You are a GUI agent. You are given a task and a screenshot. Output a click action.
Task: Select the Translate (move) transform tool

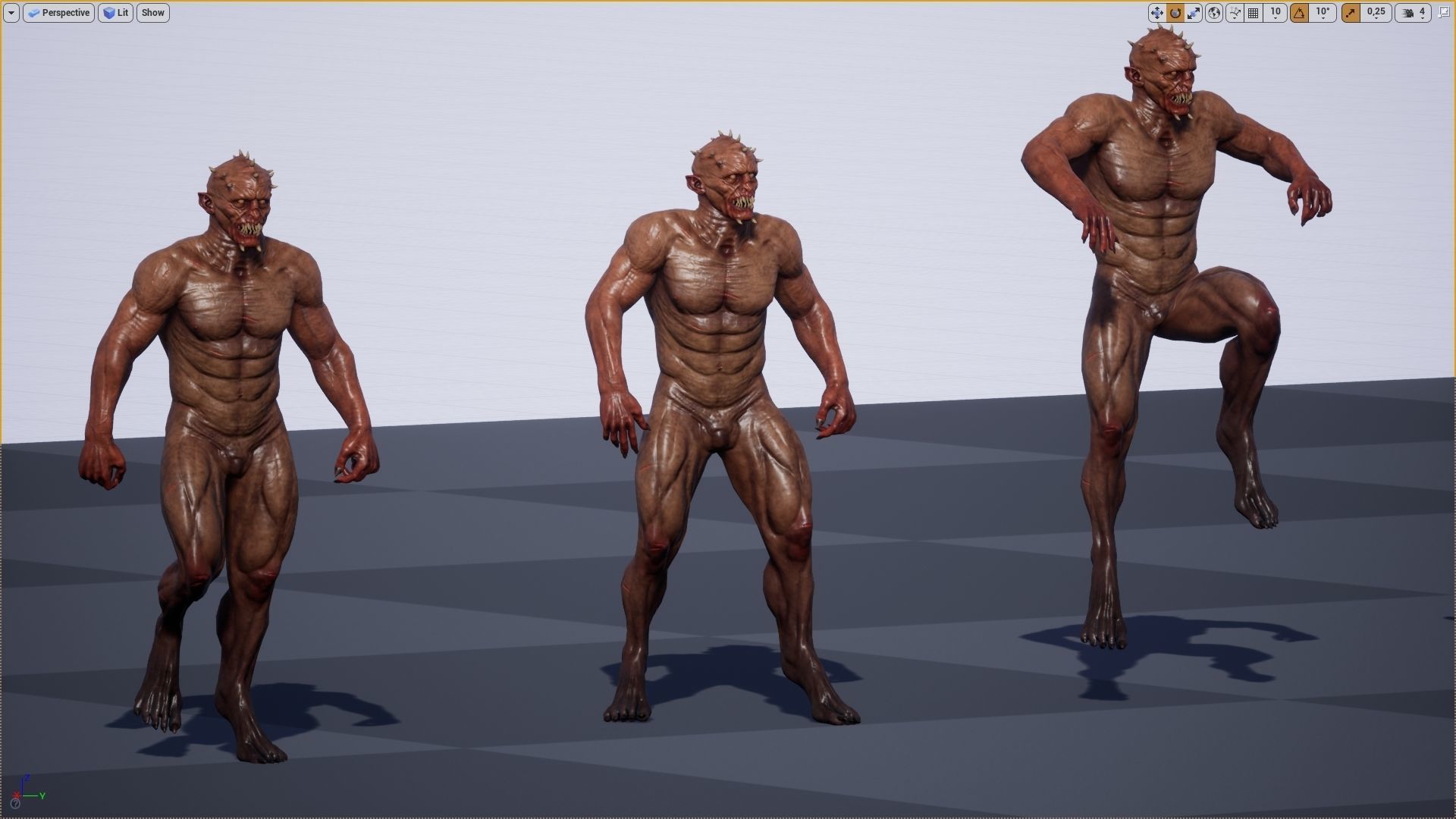[x=1156, y=13]
